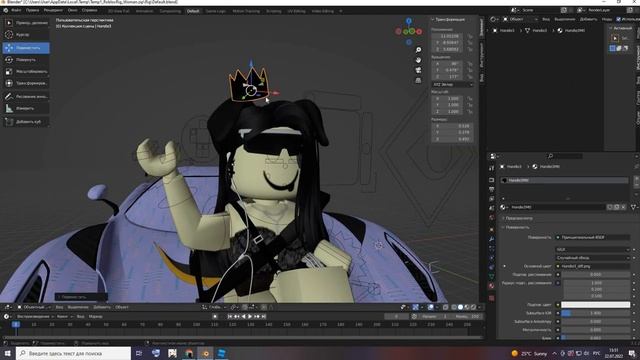Open Add menu in viewport header
The width and height of the screenshot is (640, 360).
(x=102, y=307)
